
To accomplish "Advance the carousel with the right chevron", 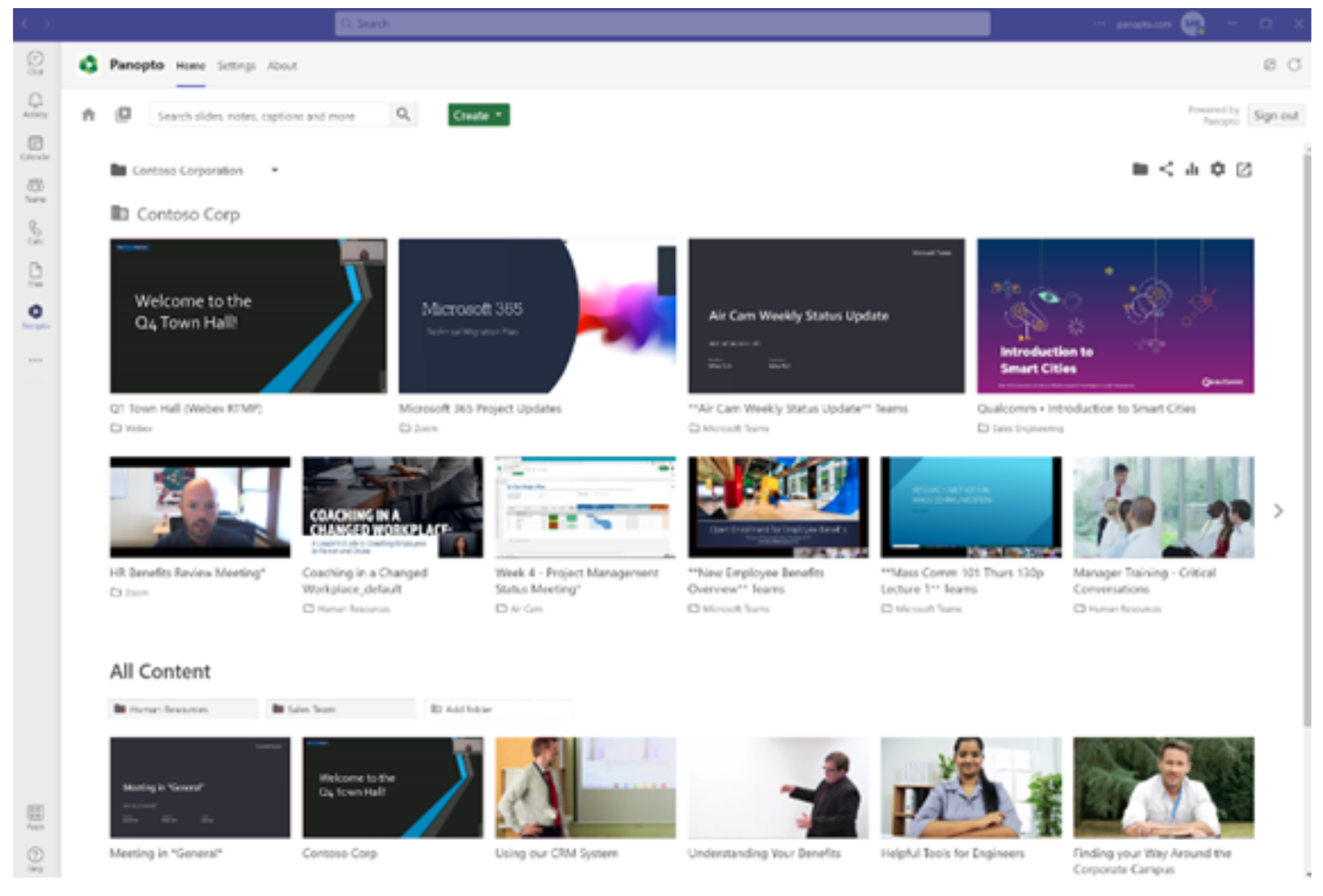I will click(x=1278, y=512).
